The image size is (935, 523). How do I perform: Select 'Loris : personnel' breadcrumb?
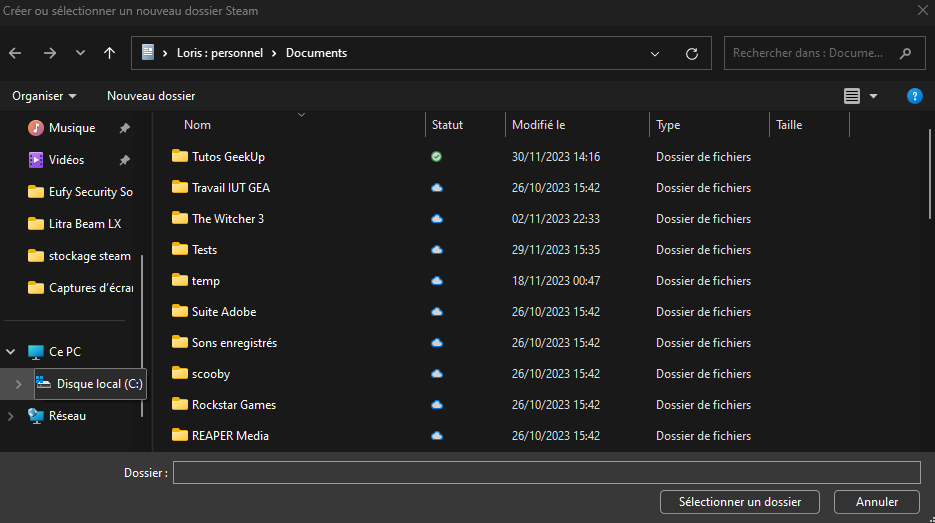220,53
